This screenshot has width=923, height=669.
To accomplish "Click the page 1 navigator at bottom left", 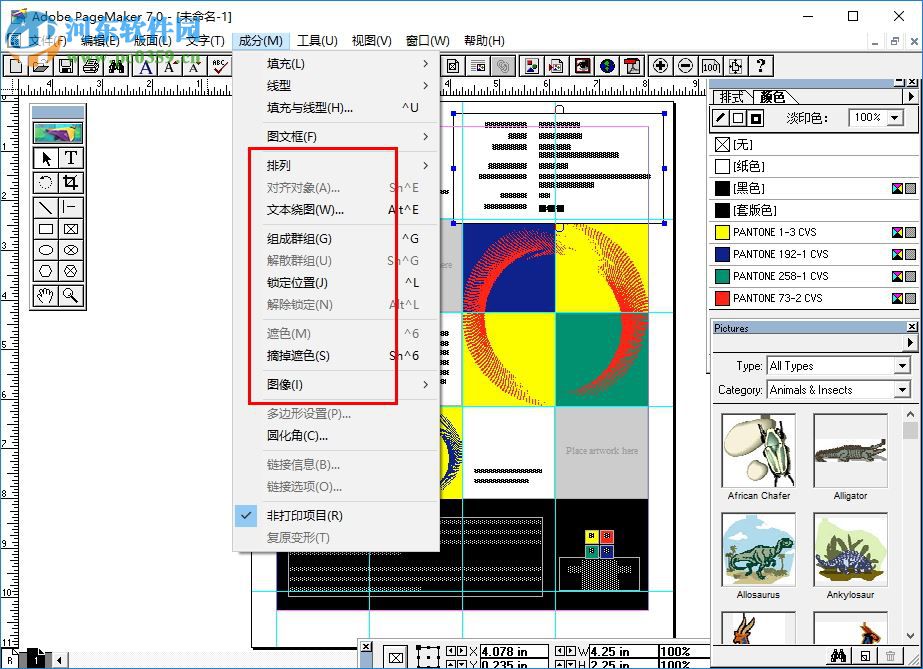I will click(x=37, y=659).
